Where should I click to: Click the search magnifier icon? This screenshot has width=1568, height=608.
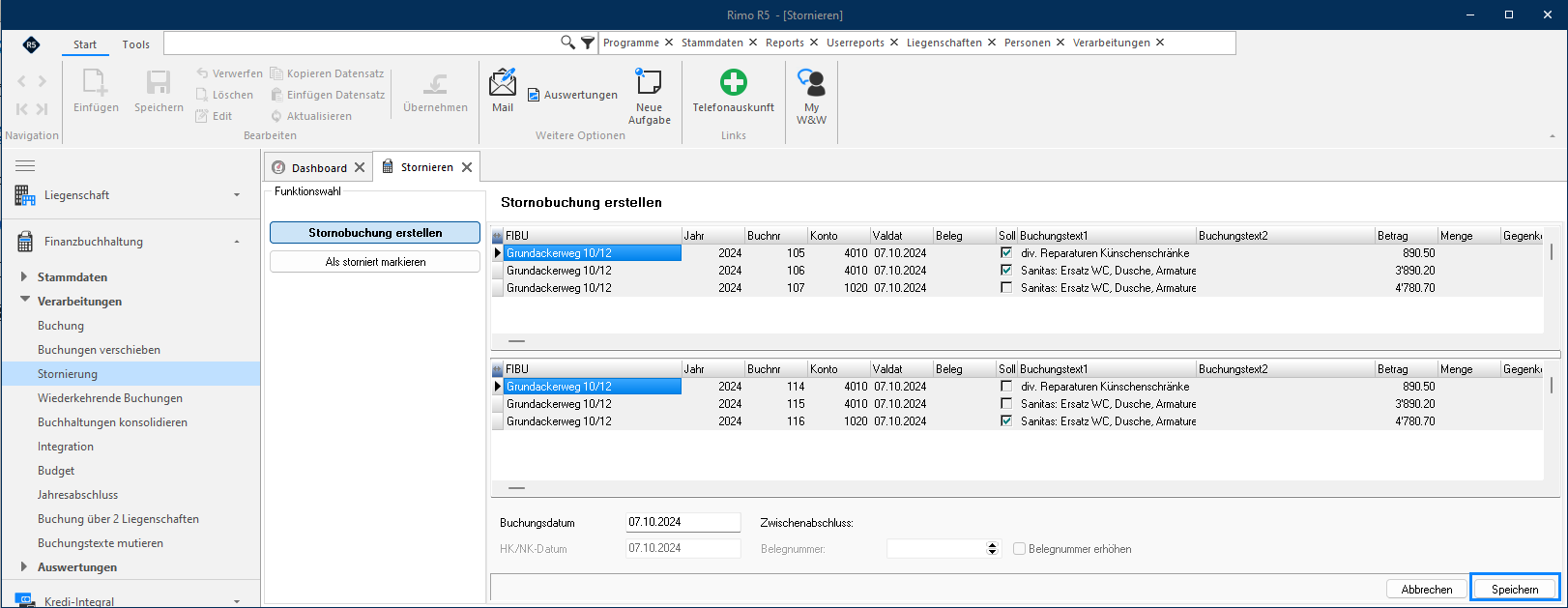568,43
